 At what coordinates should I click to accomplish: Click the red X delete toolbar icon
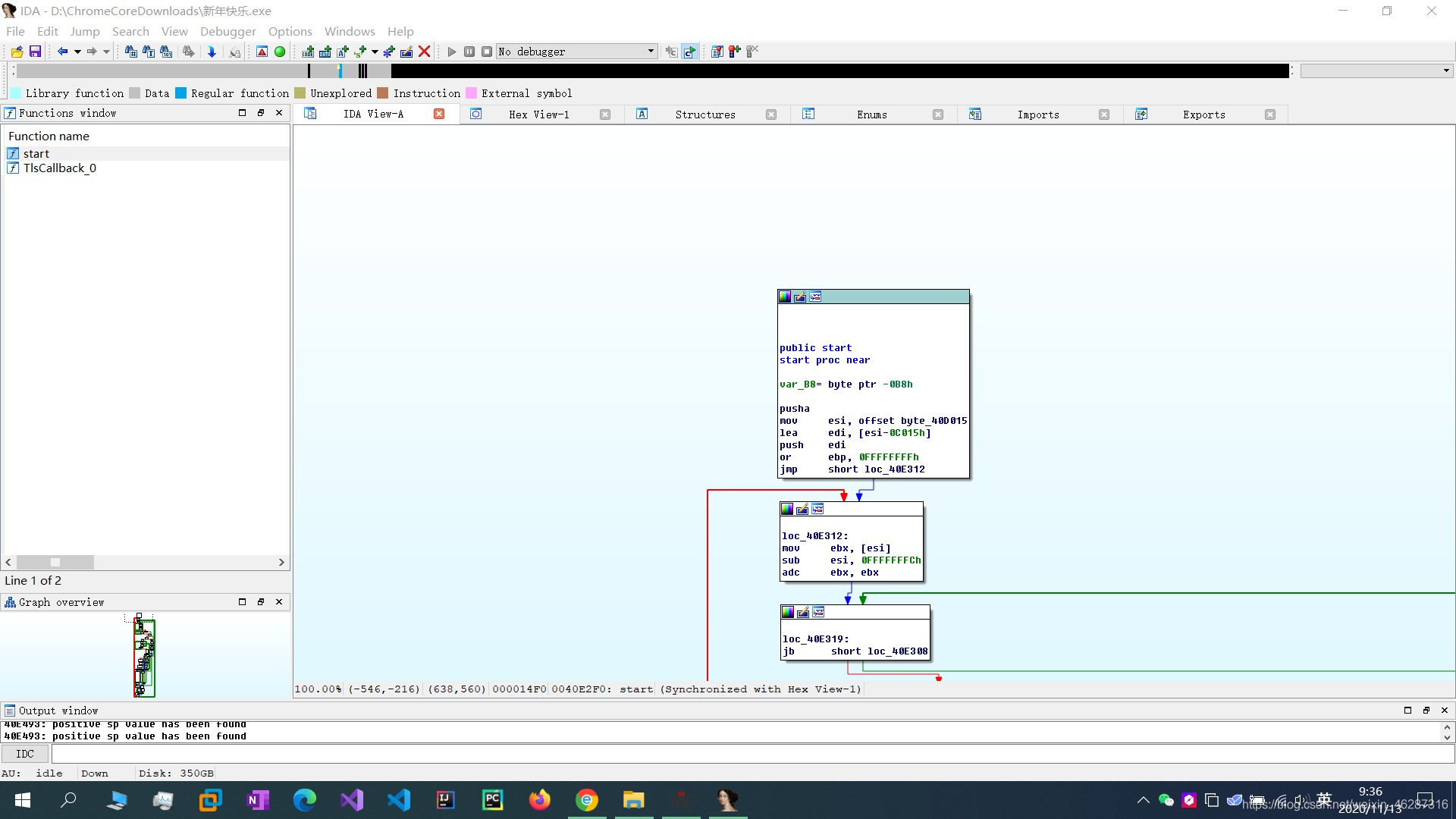click(x=425, y=52)
